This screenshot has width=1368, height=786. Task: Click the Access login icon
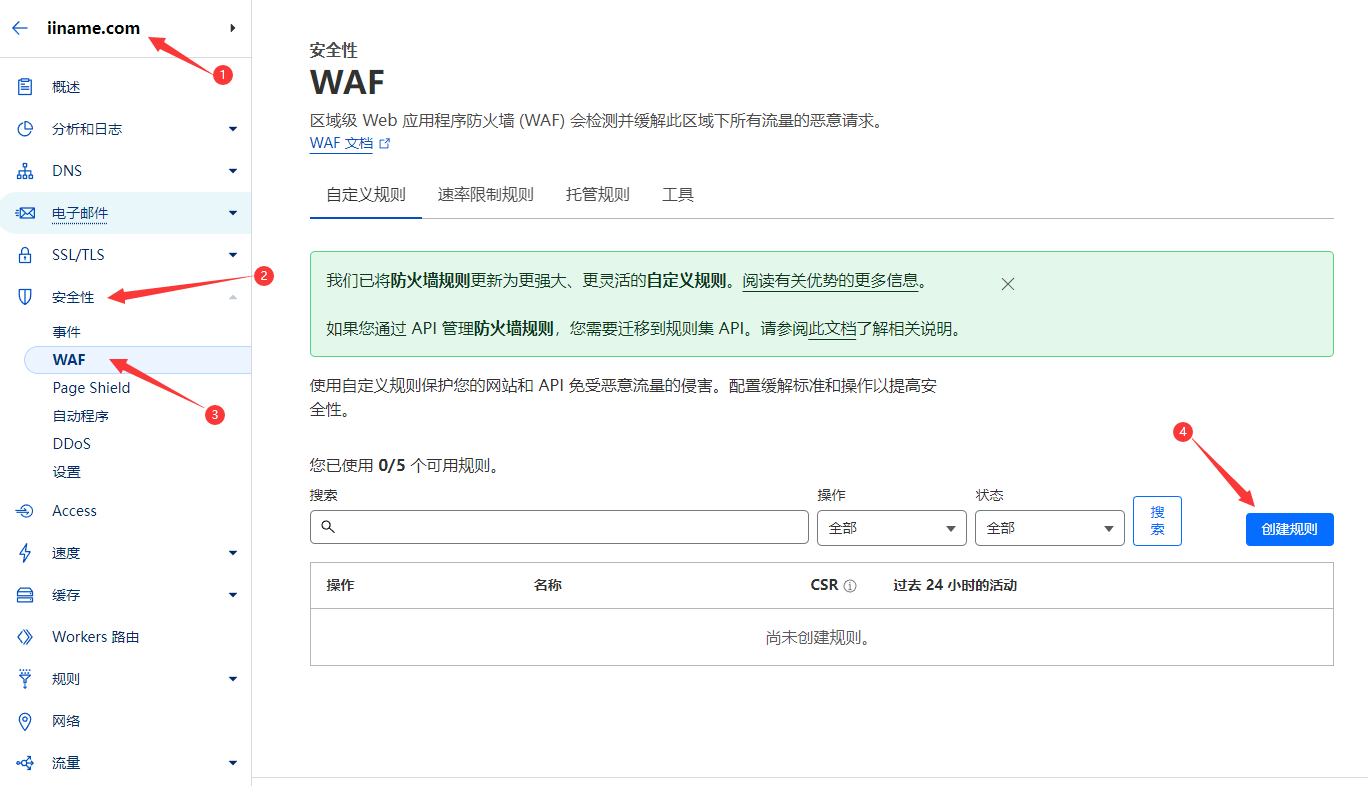click(26, 511)
